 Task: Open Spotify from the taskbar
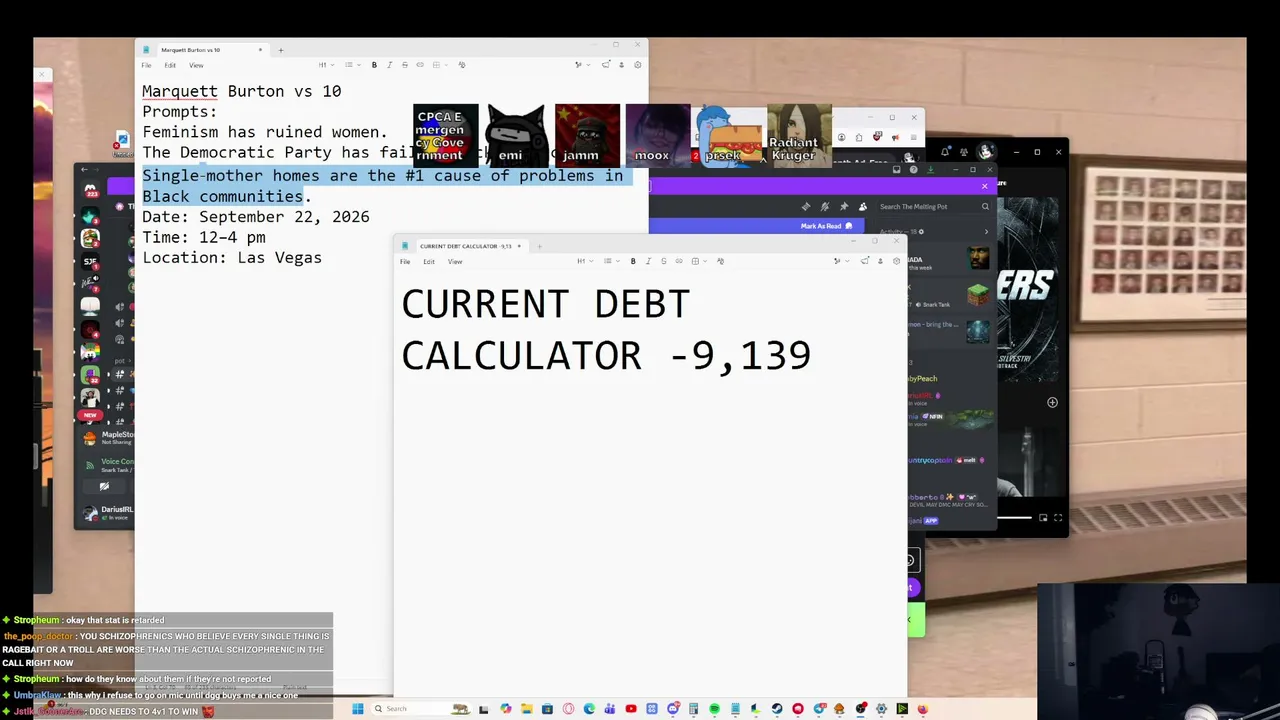click(714, 709)
